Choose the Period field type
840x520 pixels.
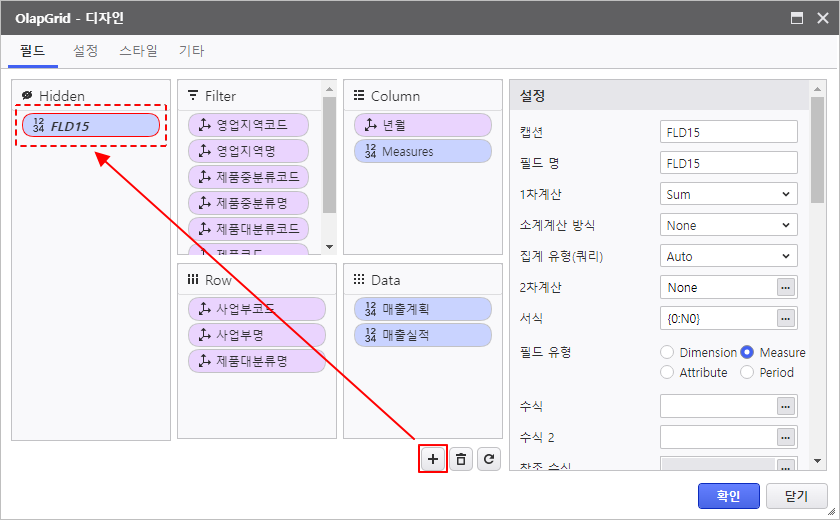(x=747, y=372)
